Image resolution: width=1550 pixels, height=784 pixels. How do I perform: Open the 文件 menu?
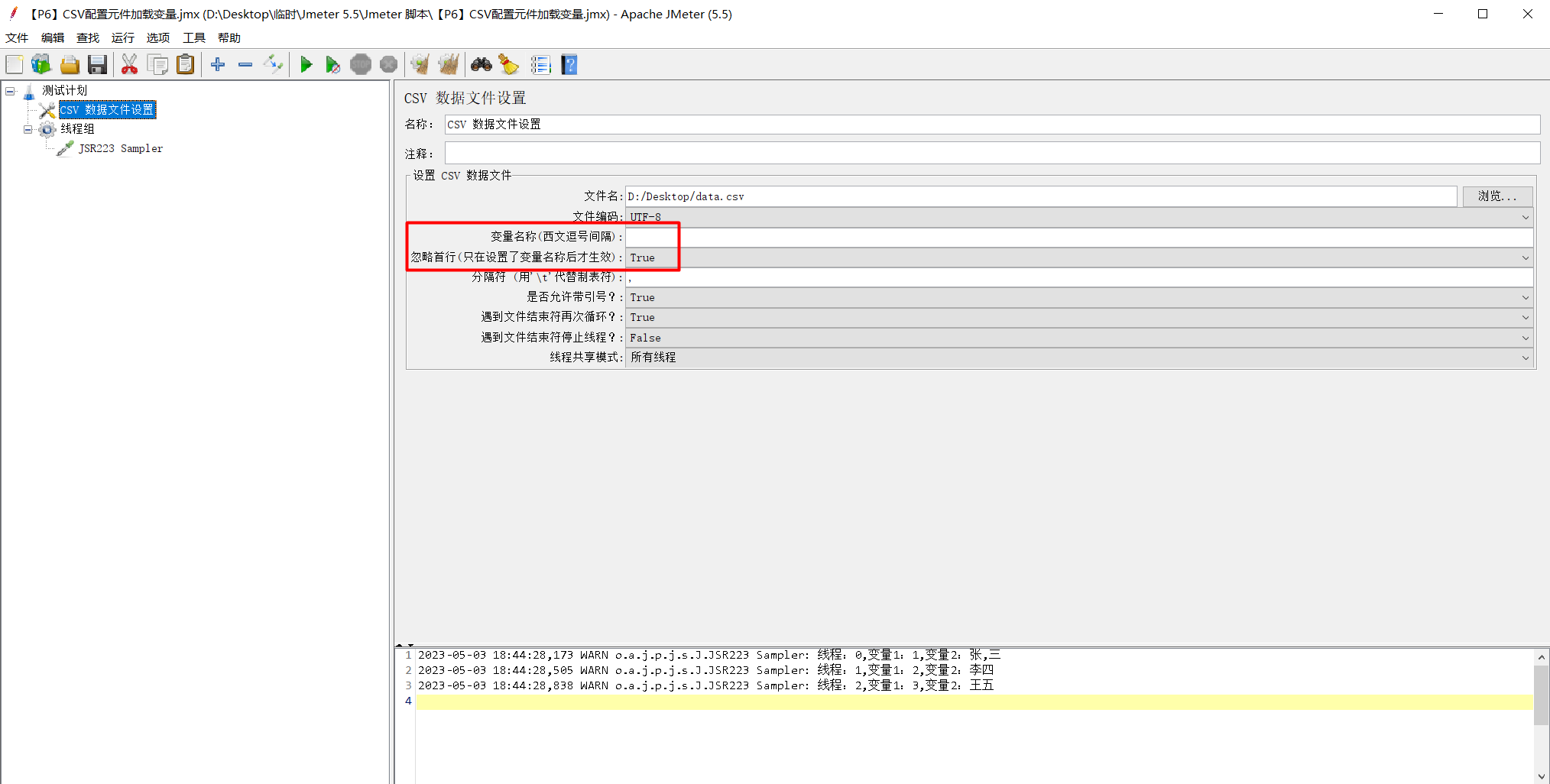(x=17, y=37)
